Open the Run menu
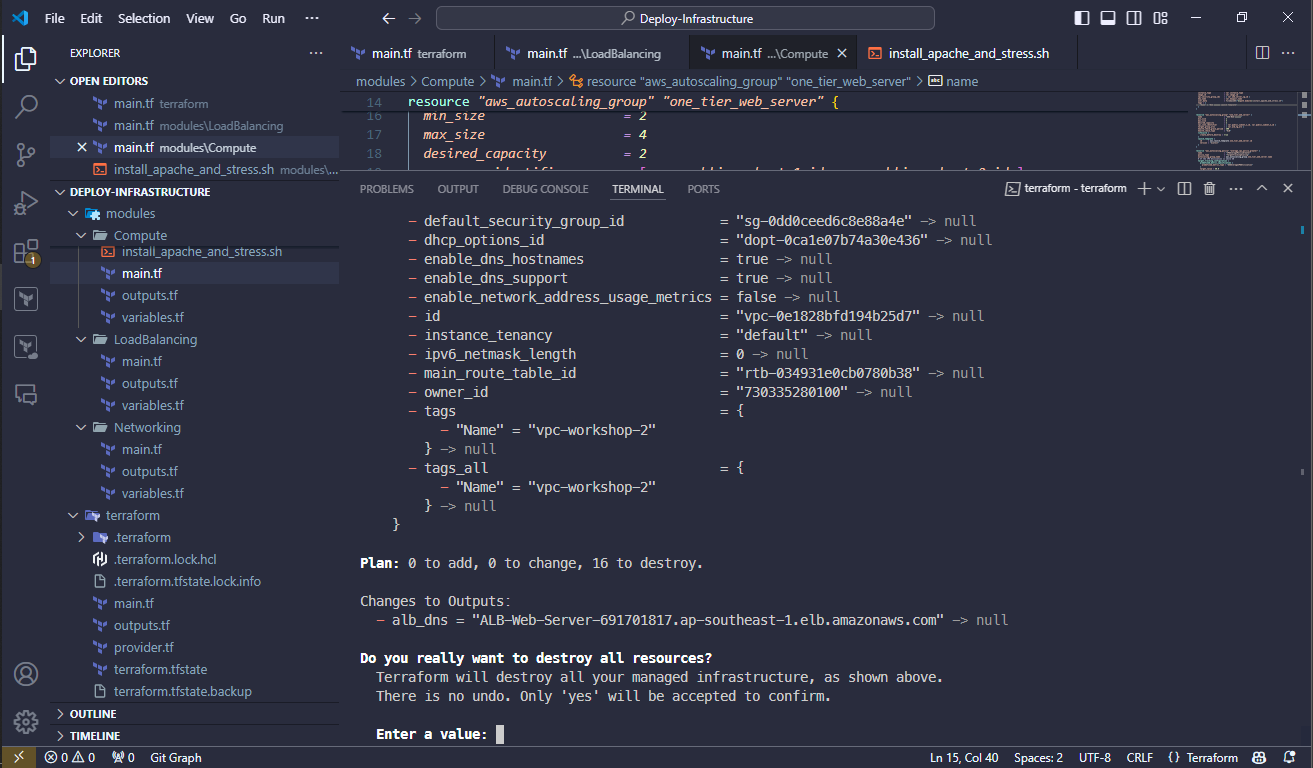Screen dimensions: 1313x768 (x=273, y=18)
